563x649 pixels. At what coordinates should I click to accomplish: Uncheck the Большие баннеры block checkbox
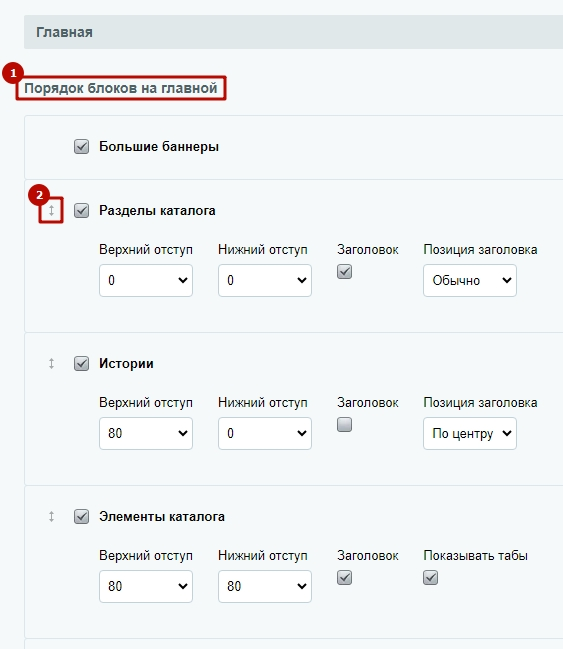pyautogui.click(x=82, y=147)
